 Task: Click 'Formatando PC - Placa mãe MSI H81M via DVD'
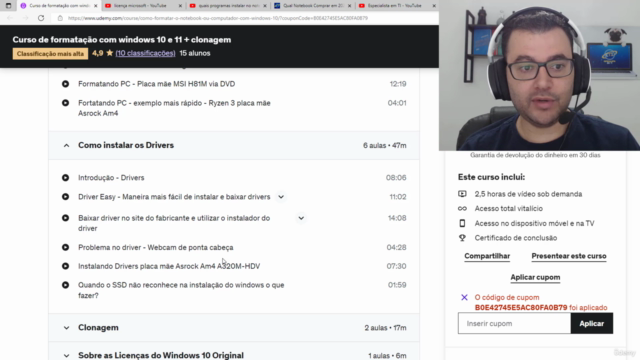tap(156, 84)
